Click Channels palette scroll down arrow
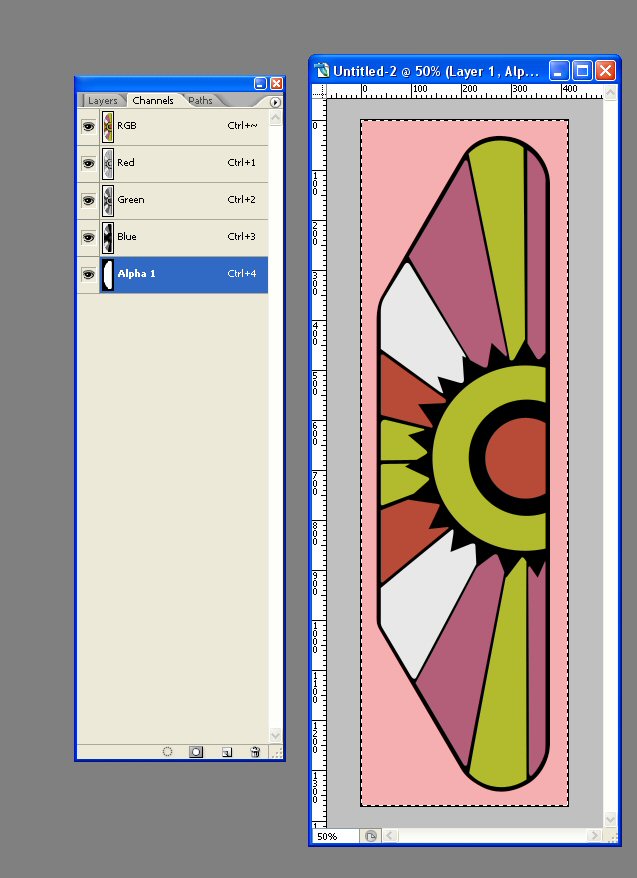This screenshot has height=878, width=637. point(275,735)
